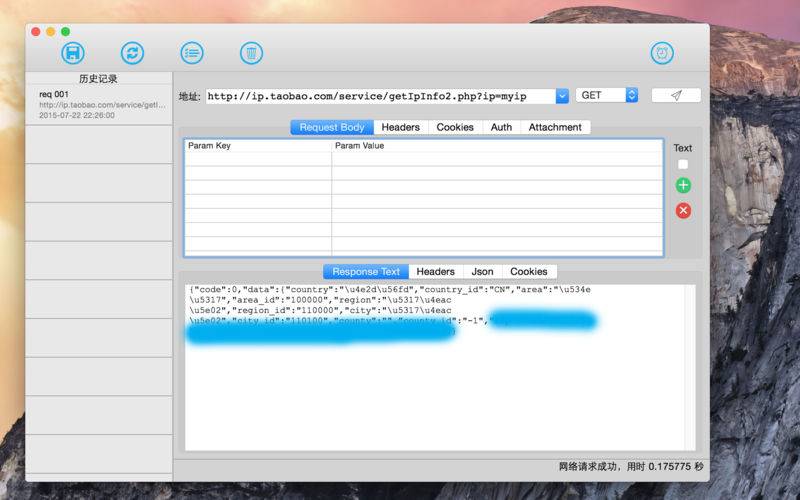Select the response Headers tab
The height and width of the screenshot is (500, 800).
435,271
